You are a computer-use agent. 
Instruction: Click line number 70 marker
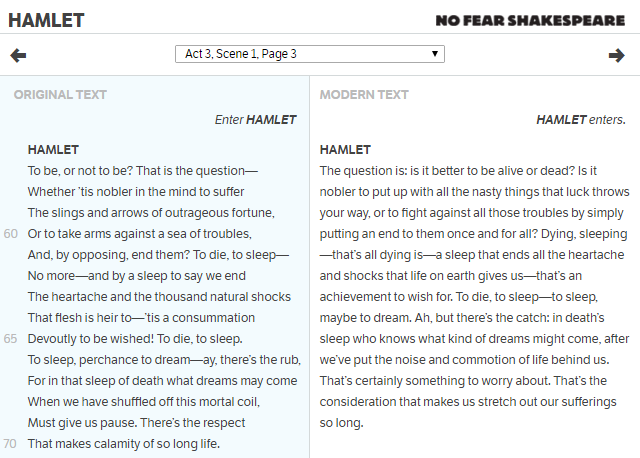tap(10, 444)
